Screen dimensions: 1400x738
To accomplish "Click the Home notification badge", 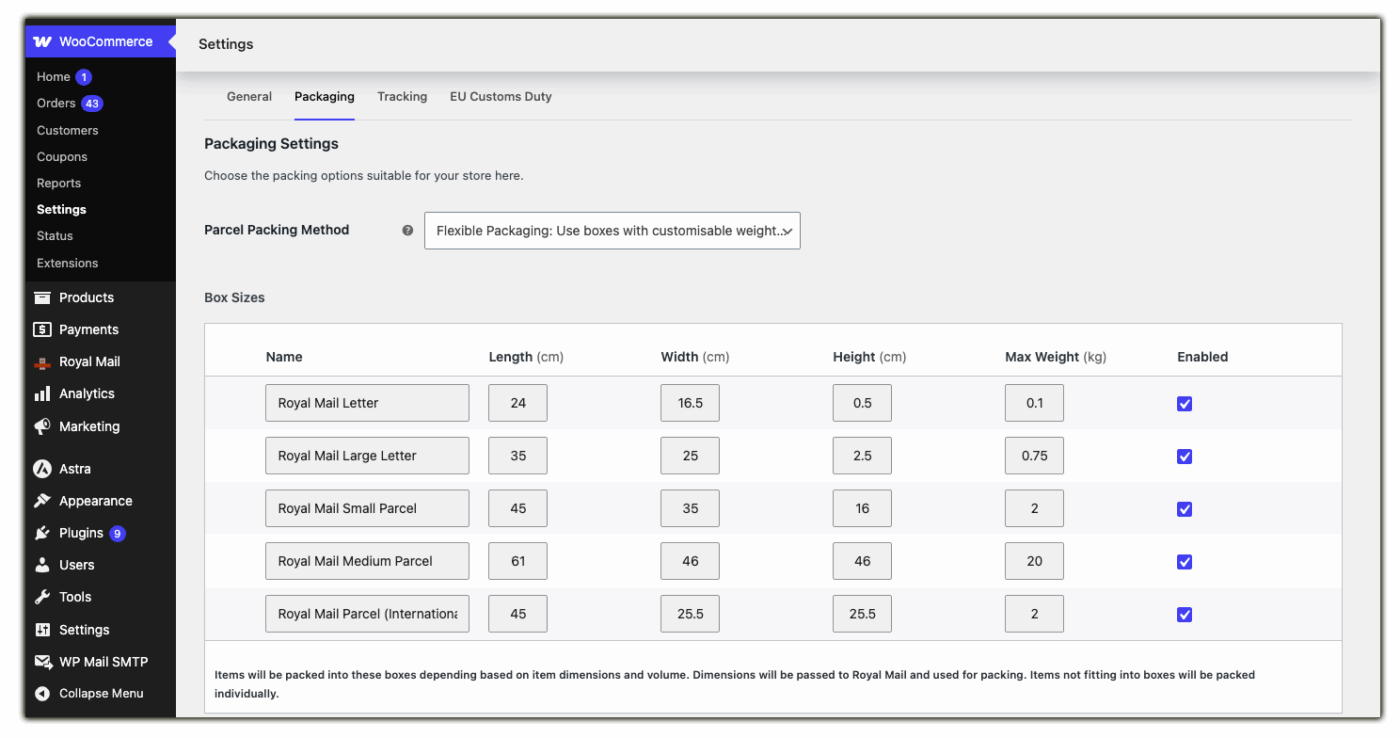I will [84, 77].
